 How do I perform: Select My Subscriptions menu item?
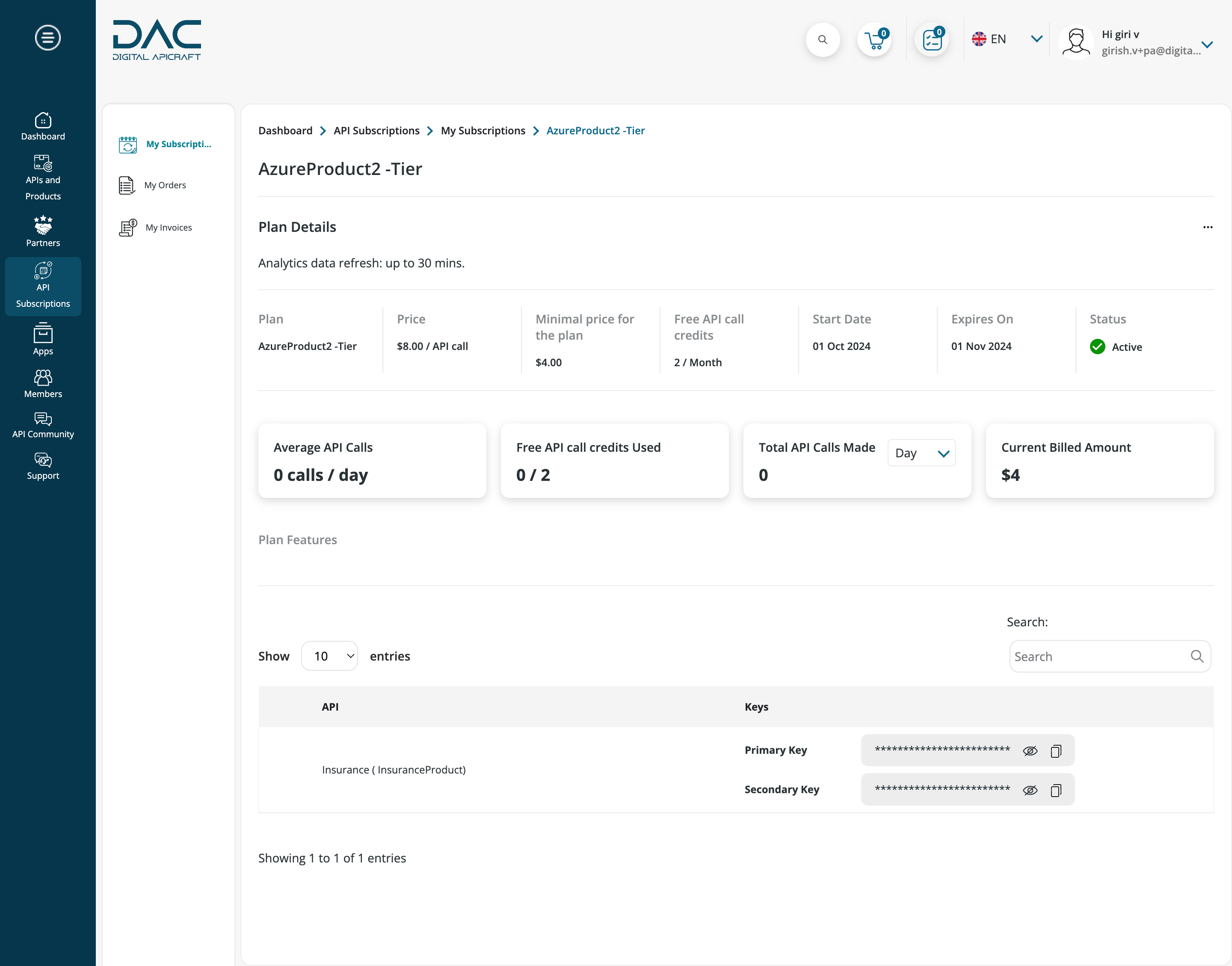click(x=165, y=144)
